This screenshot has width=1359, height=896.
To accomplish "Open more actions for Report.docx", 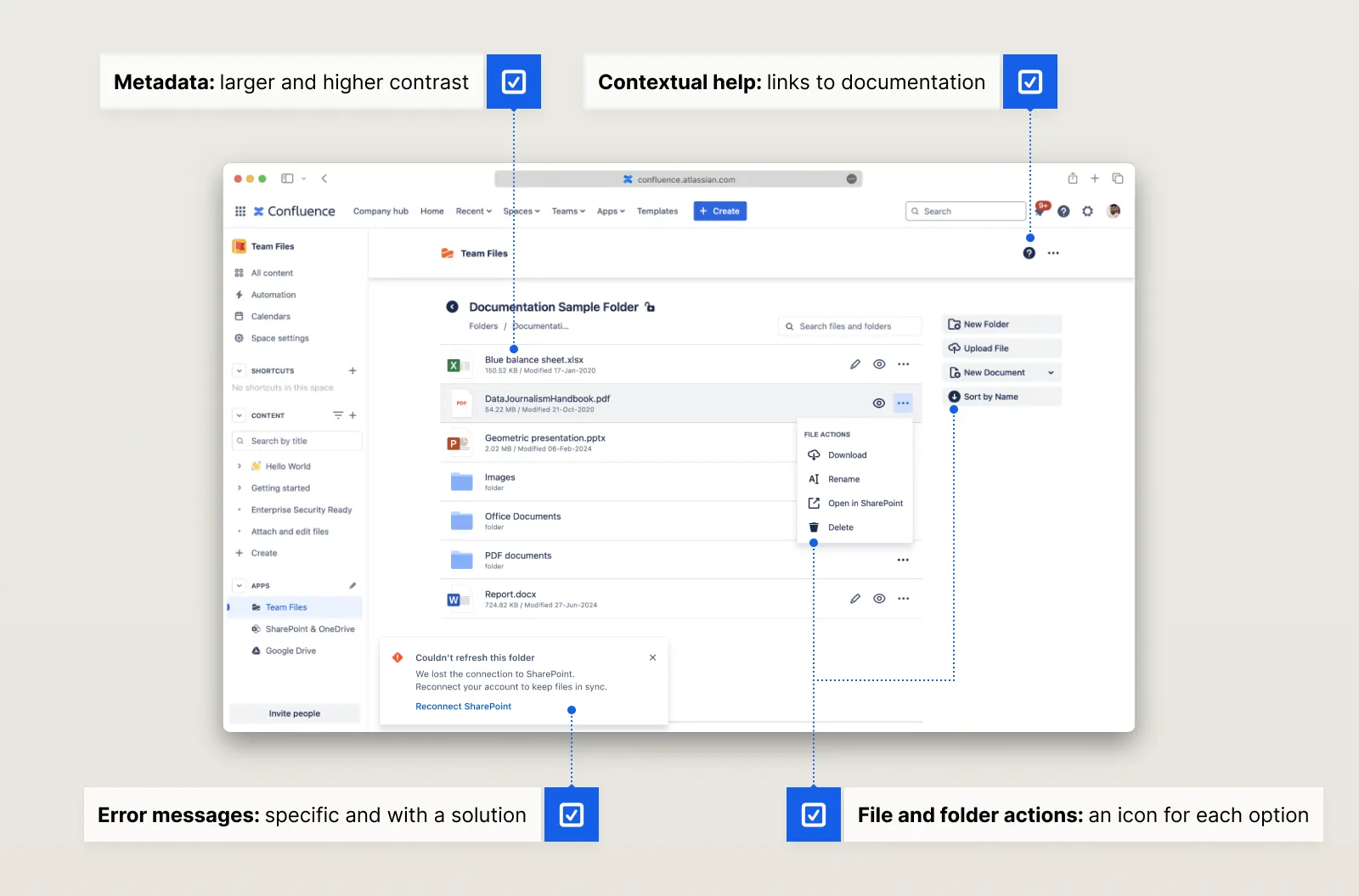I will (x=904, y=599).
